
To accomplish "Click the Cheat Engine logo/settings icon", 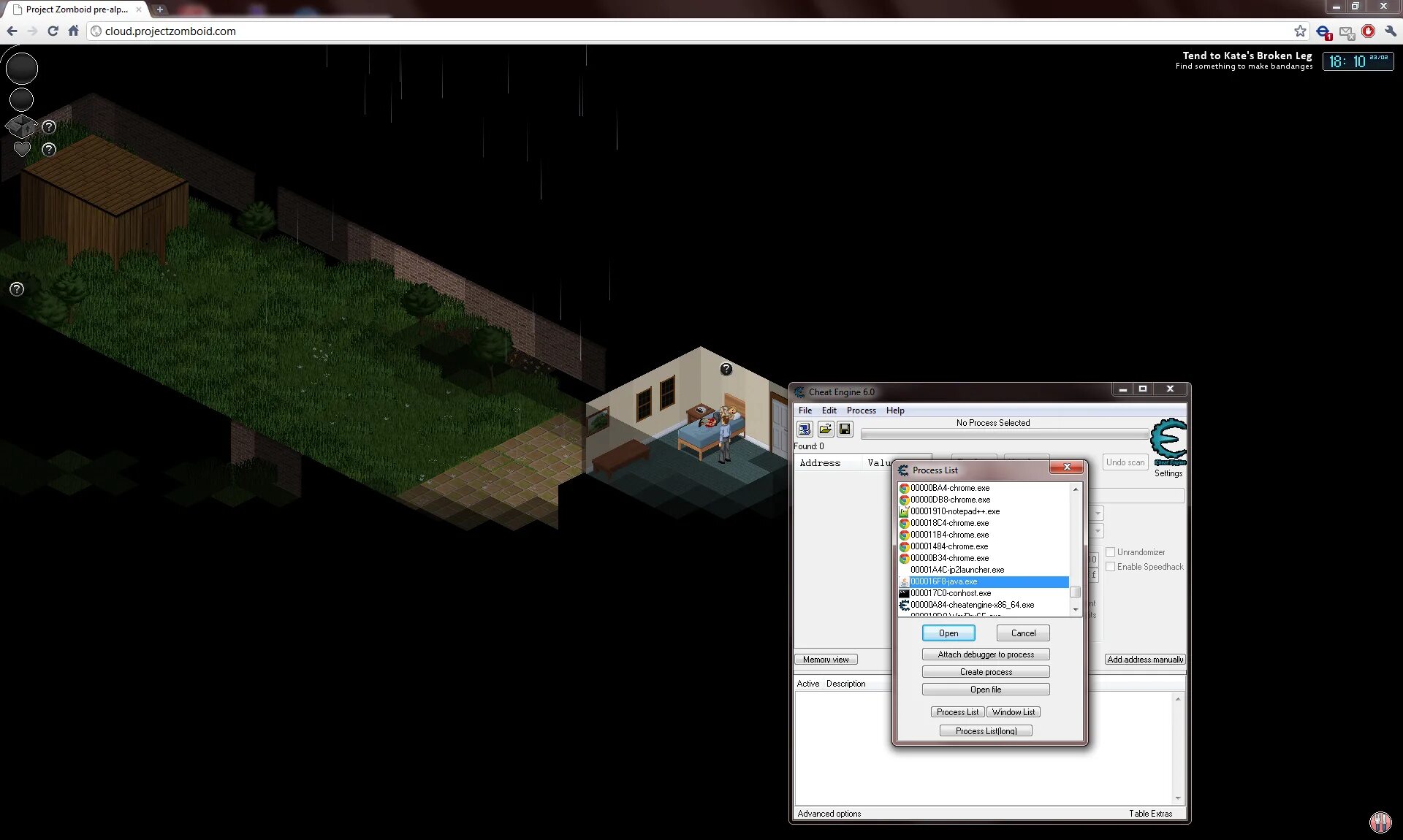I will coord(1167,440).
